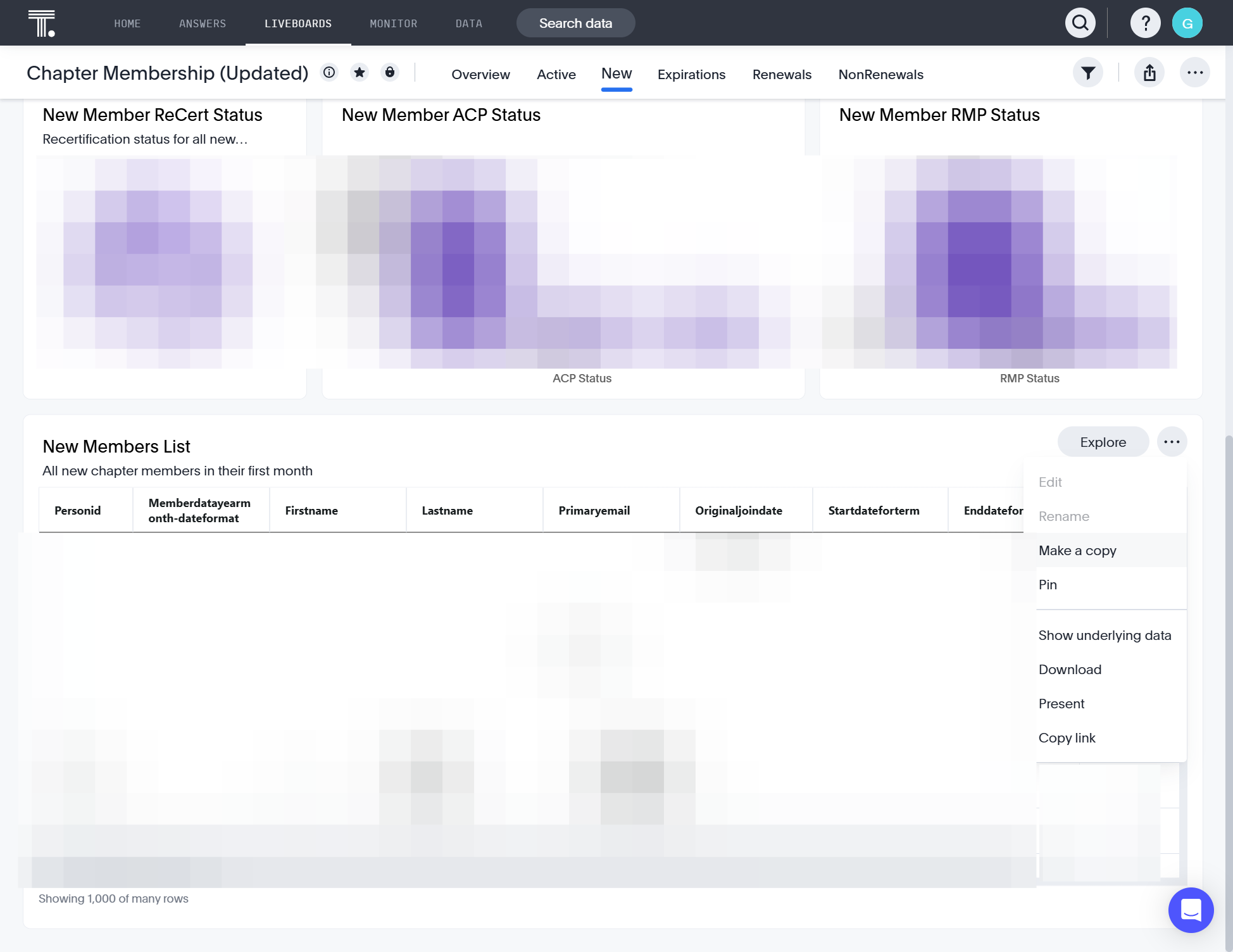Screen dimensions: 1233x952
Task: Open the chat support bubble
Action: [1191, 910]
